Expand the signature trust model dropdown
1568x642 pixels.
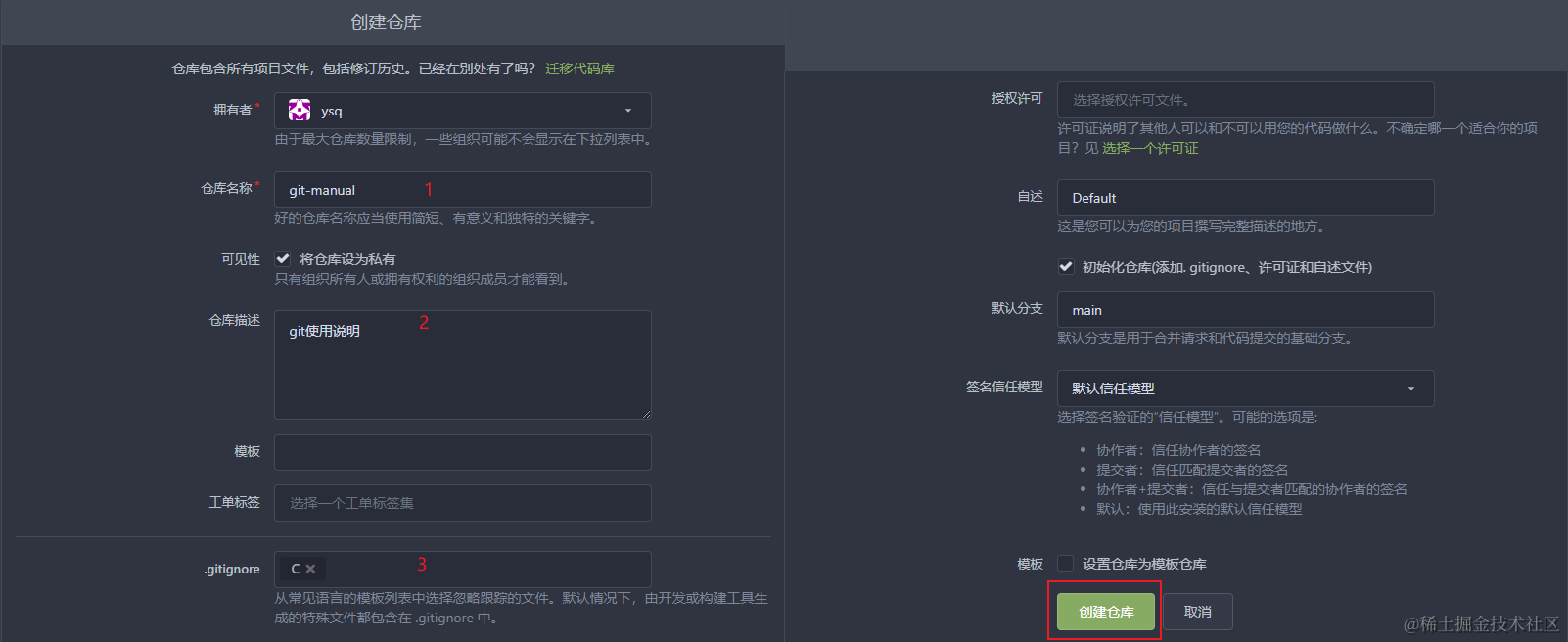(x=1245, y=389)
